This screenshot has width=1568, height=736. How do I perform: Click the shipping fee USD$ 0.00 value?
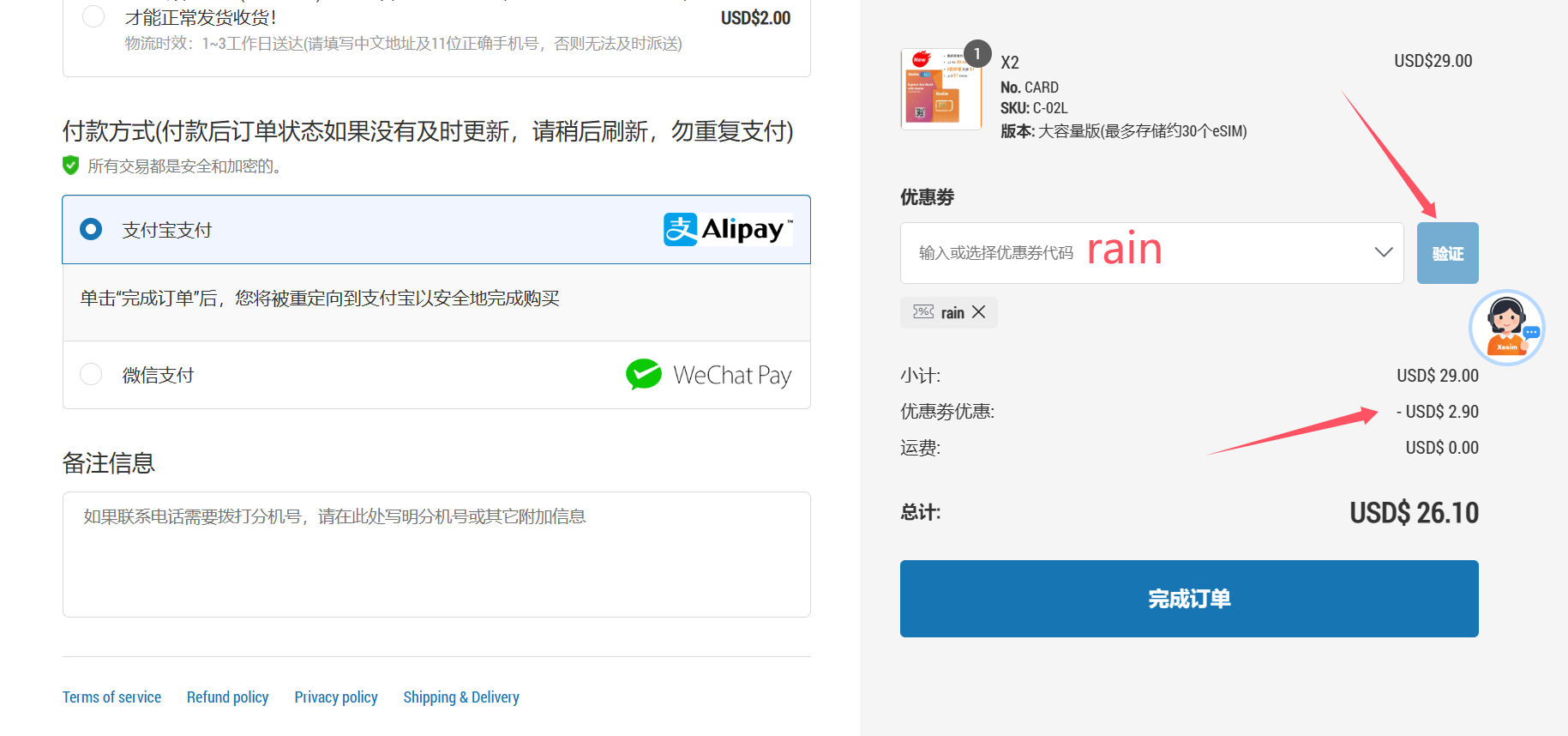point(1442,448)
